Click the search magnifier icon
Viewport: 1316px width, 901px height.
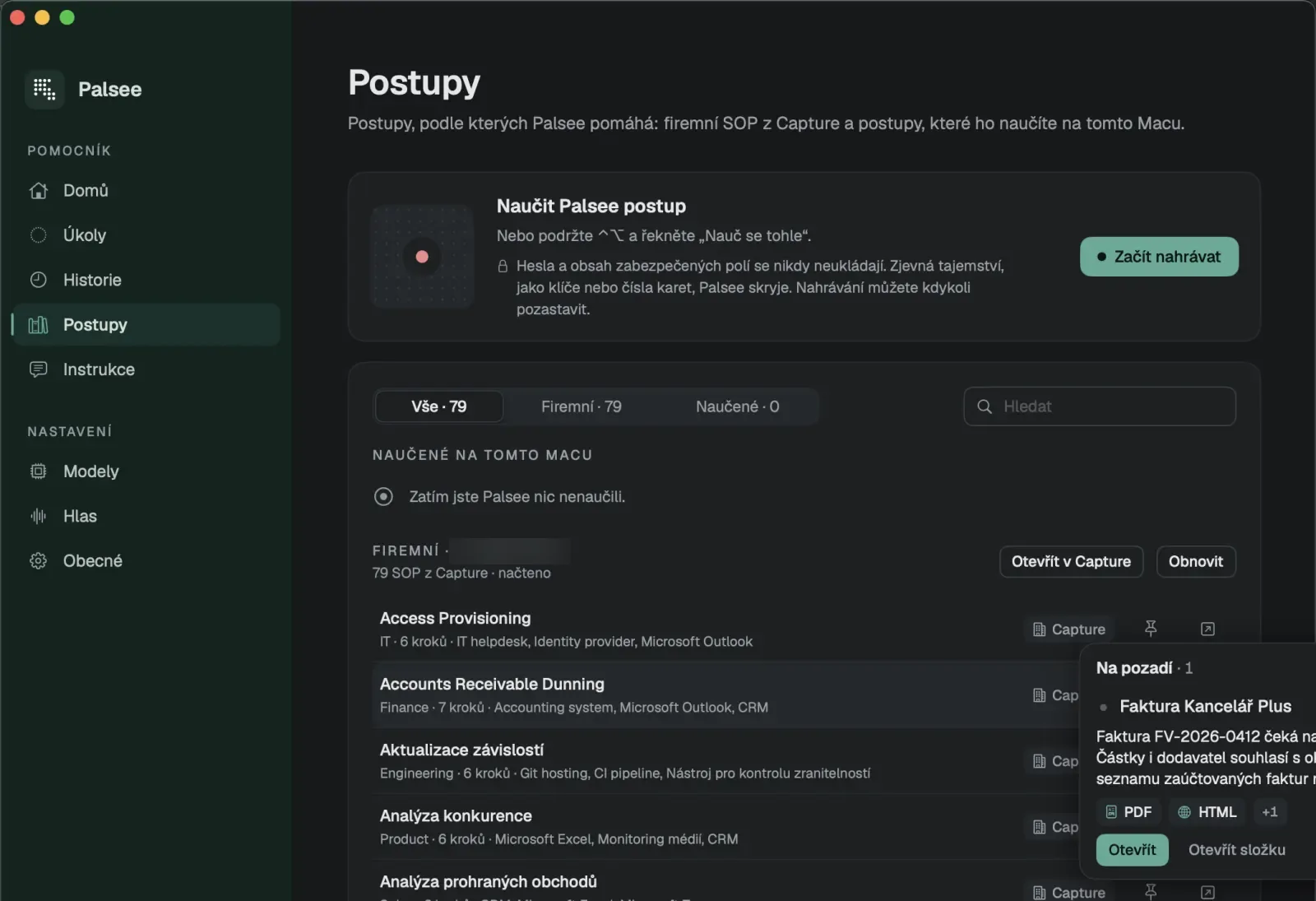pos(984,406)
